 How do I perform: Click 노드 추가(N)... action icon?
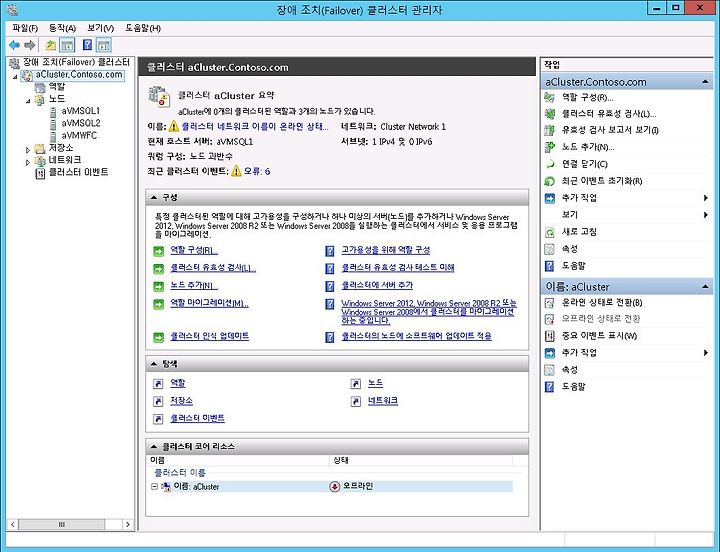click(x=550, y=147)
